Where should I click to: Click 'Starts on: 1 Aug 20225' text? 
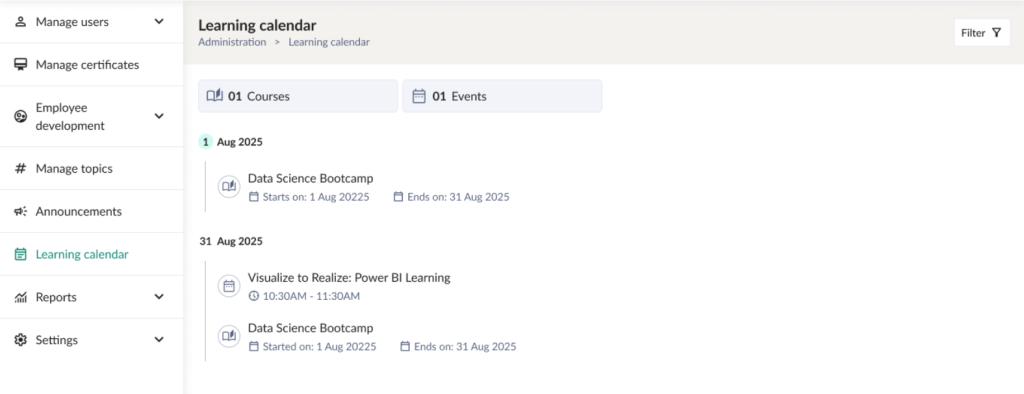[x=316, y=197]
